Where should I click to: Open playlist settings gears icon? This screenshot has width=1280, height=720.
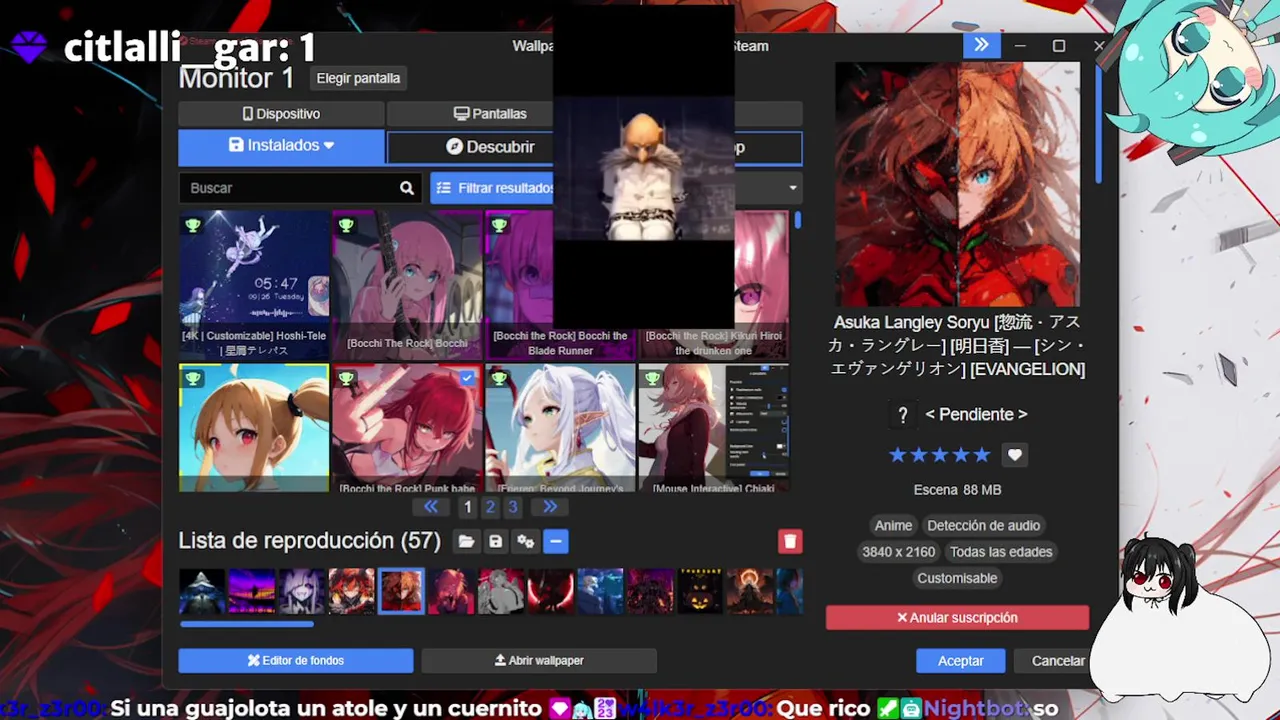click(x=525, y=541)
